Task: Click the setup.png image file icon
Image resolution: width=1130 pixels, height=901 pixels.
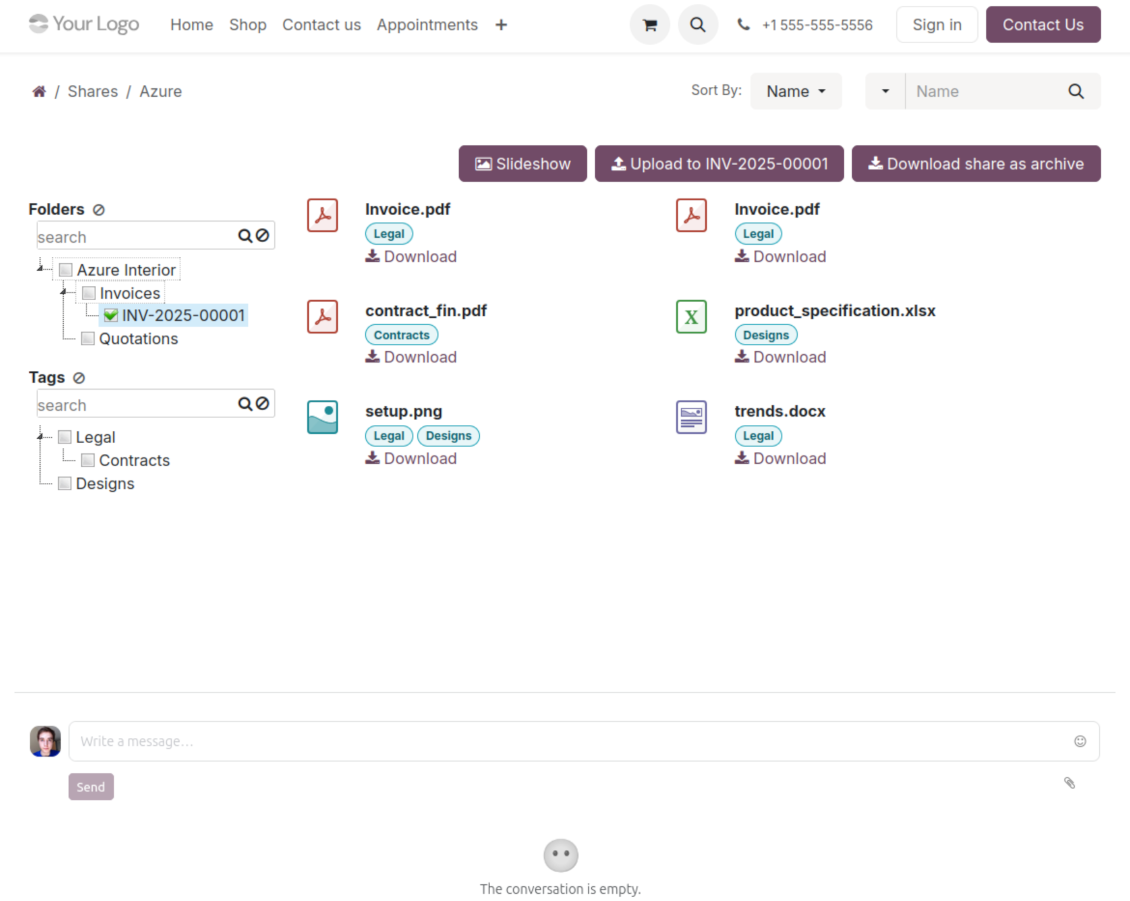Action: (x=322, y=417)
